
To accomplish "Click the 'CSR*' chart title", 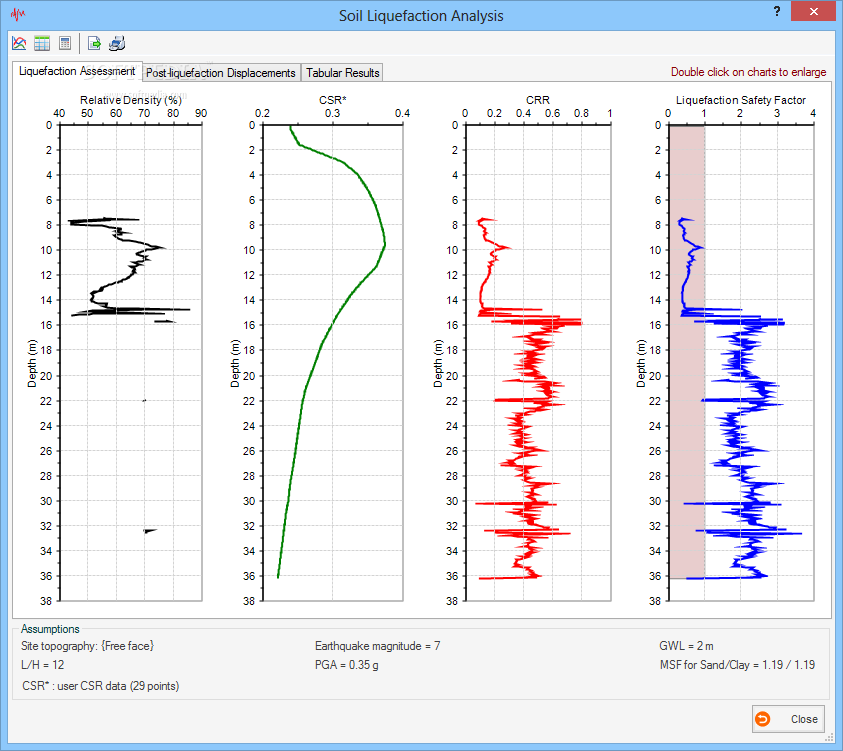I will pos(333,100).
